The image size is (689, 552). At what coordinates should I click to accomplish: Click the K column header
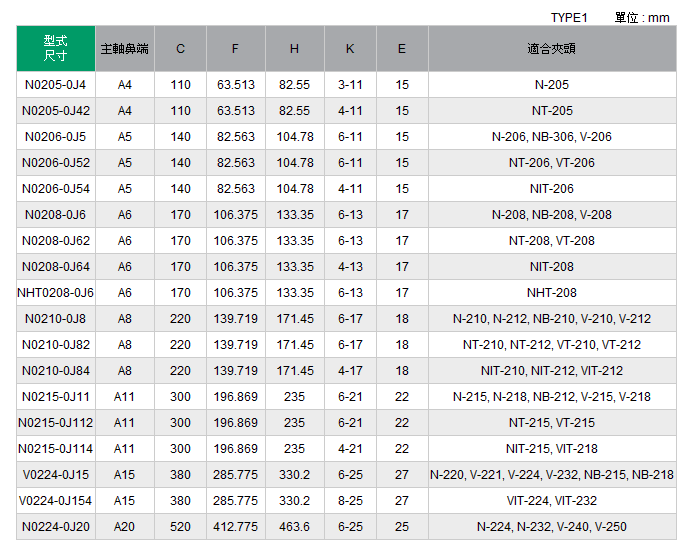point(350,48)
